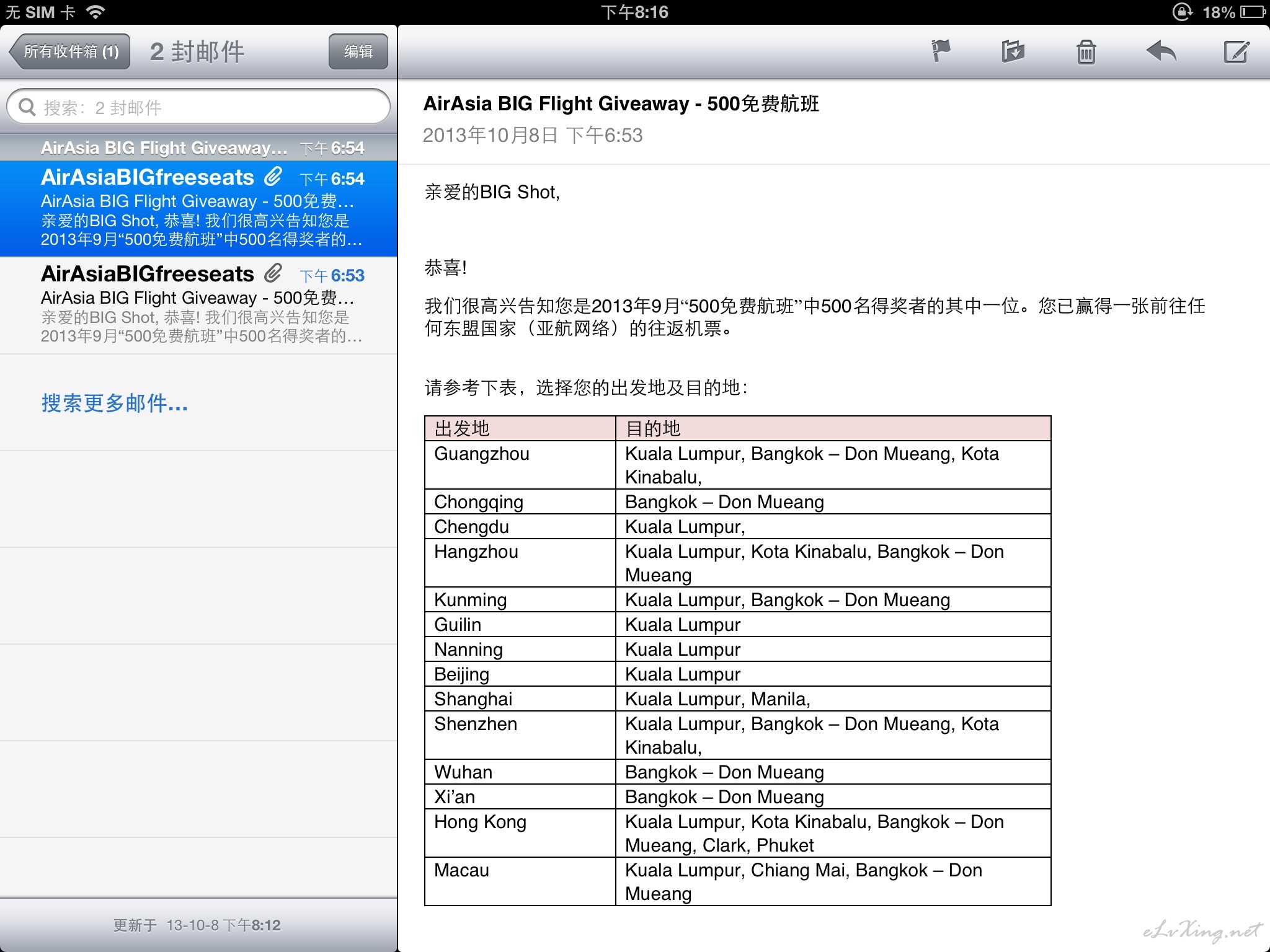Image resolution: width=1270 pixels, height=952 pixels.
Task: Flag the open email
Action: pyautogui.click(x=941, y=51)
